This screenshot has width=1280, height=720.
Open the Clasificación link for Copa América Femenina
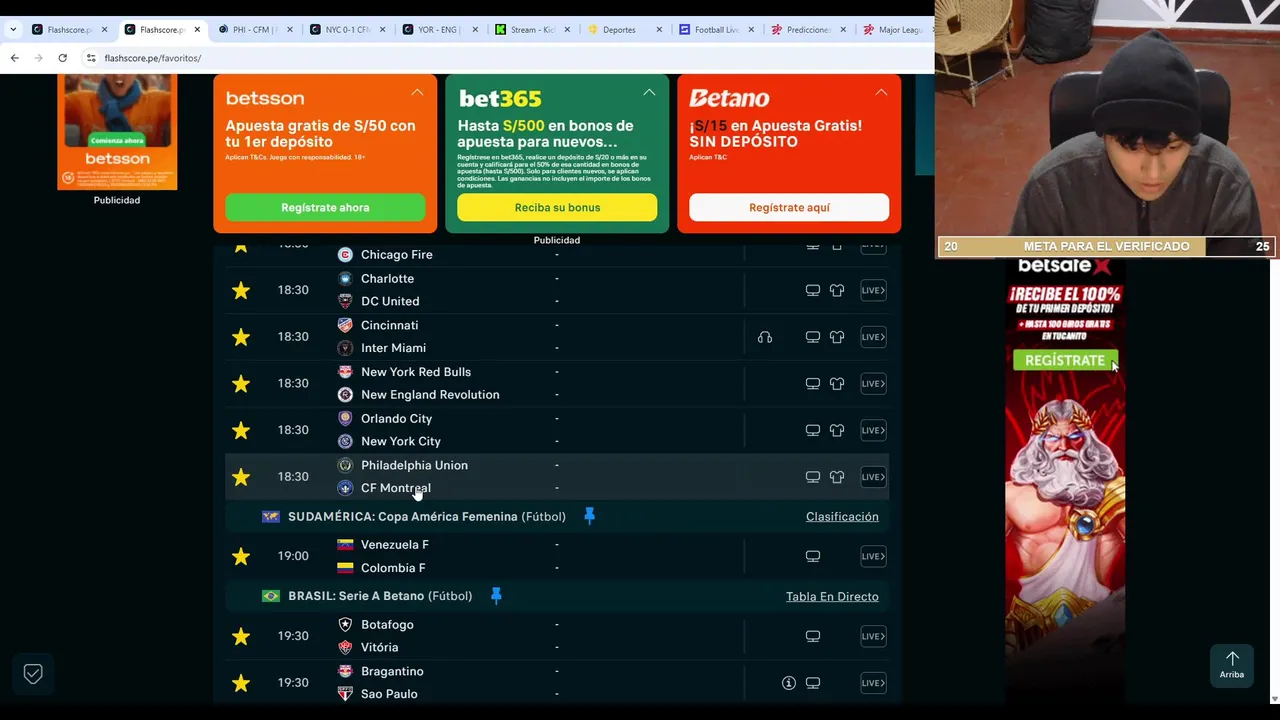click(x=842, y=517)
